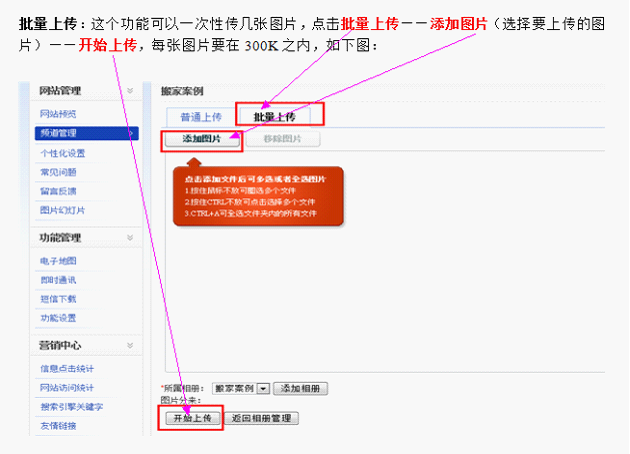Image resolution: width=630 pixels, height=454 pixels.
Task: Open 图片幻灯片 in the sidebar
Action: pos(62,210)
